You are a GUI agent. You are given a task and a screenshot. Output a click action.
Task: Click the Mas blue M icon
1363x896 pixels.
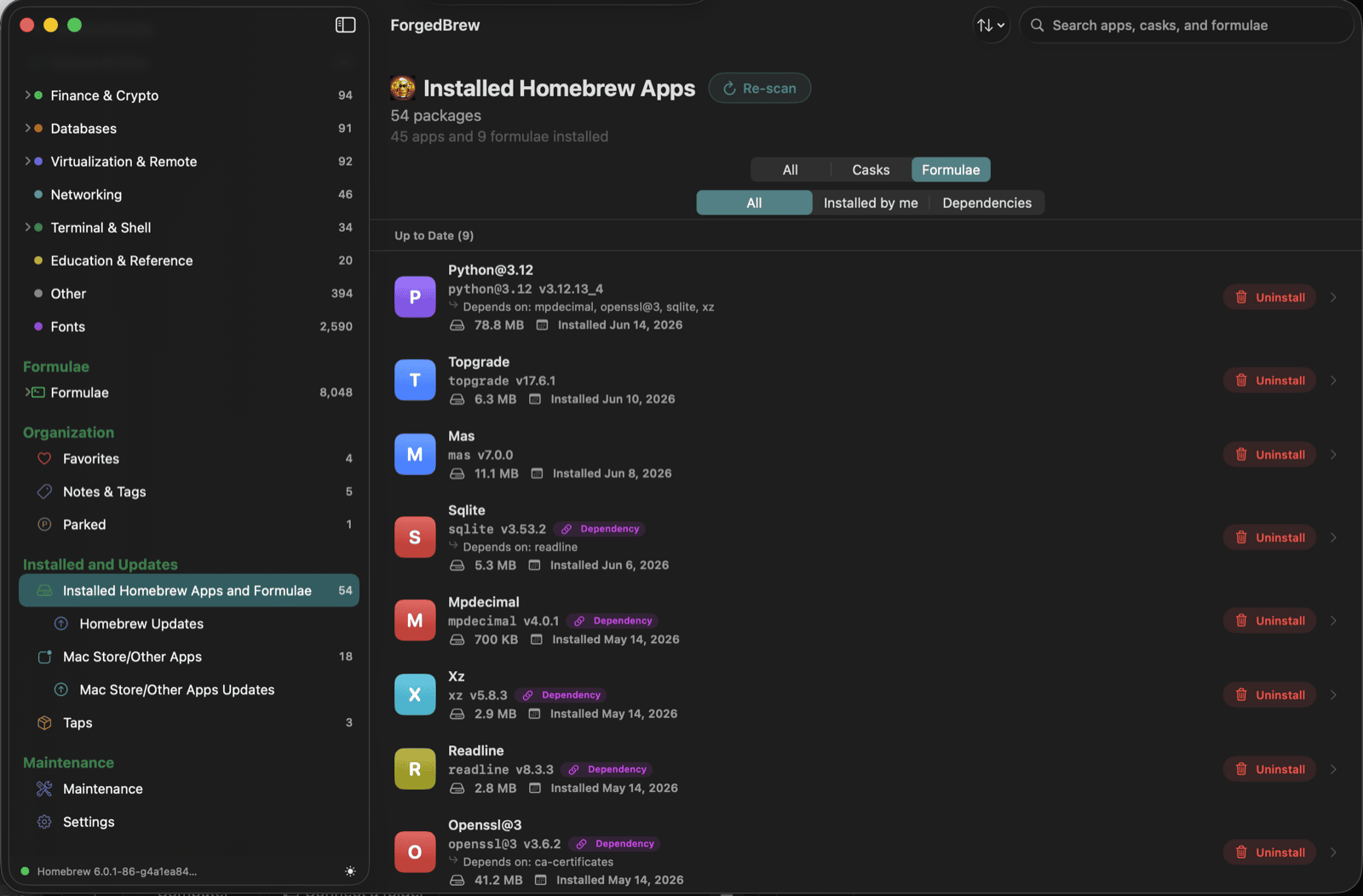coord(415,455)
